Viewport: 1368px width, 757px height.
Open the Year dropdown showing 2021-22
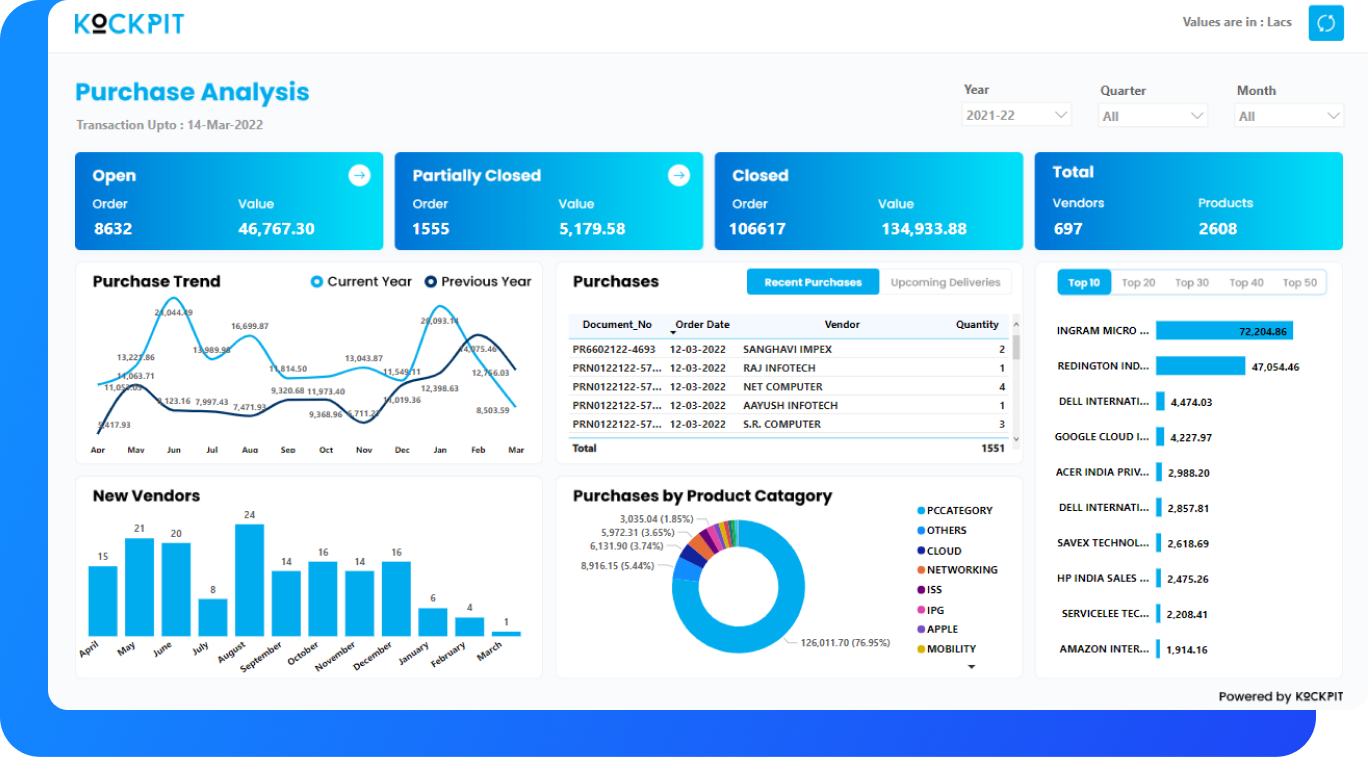1016,115
